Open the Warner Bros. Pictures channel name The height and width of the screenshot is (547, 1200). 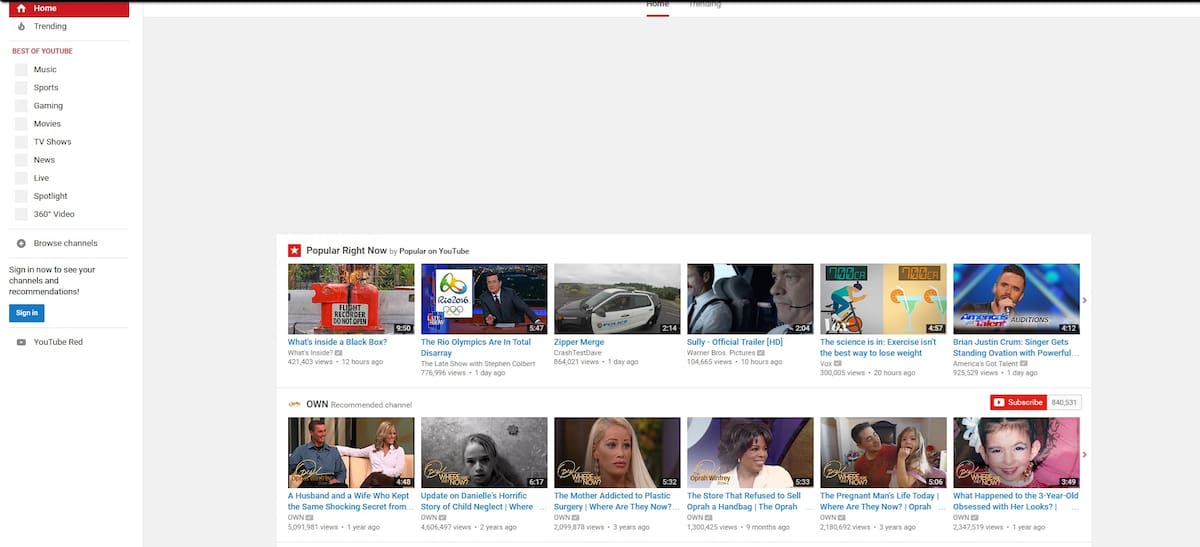pos(721,353)
